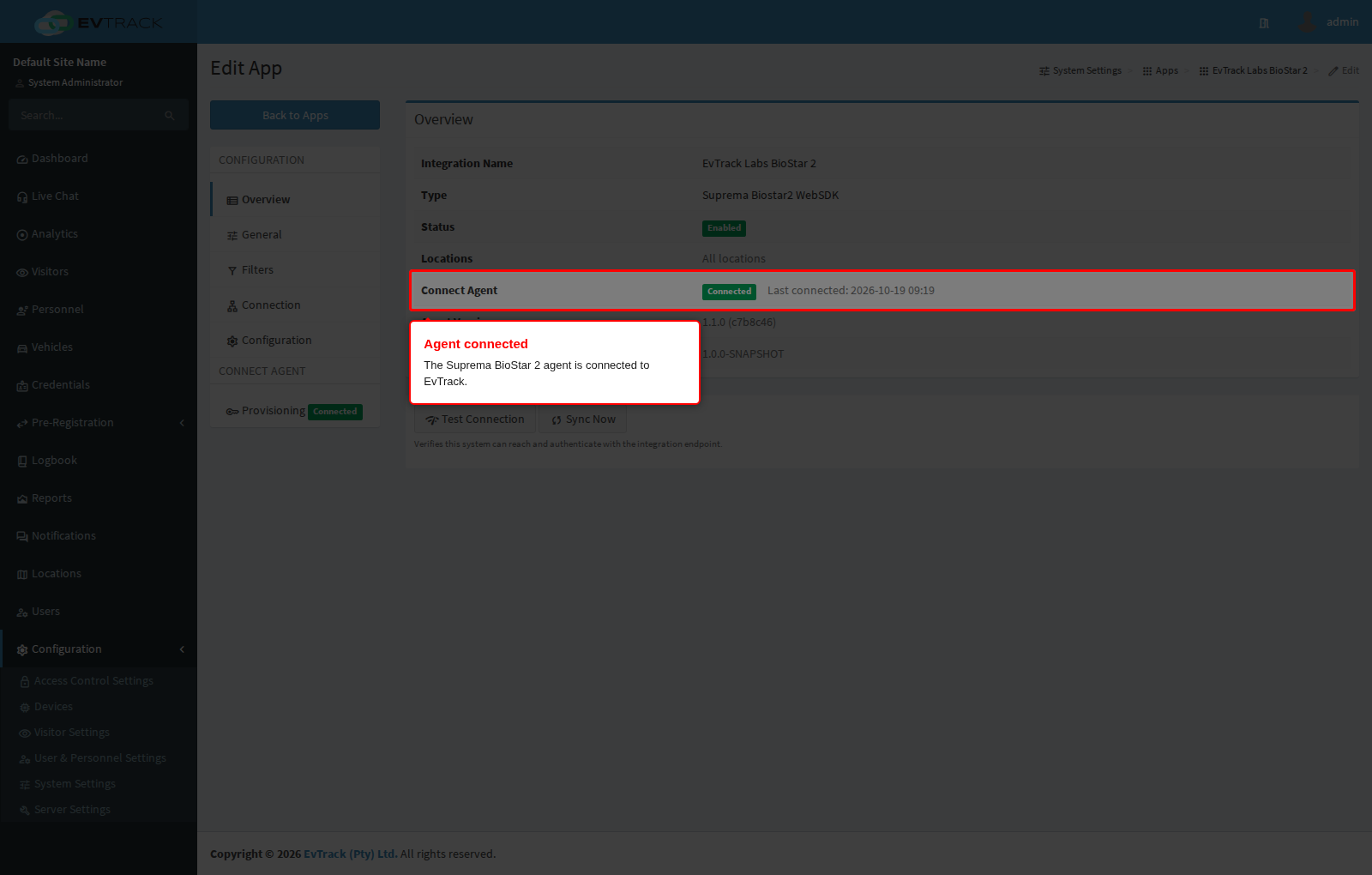The width and height of the screenshot is (1372, 875).
Task: Click the EvTrack (Pty) Ltd. footer link
Action: (351, 854)
